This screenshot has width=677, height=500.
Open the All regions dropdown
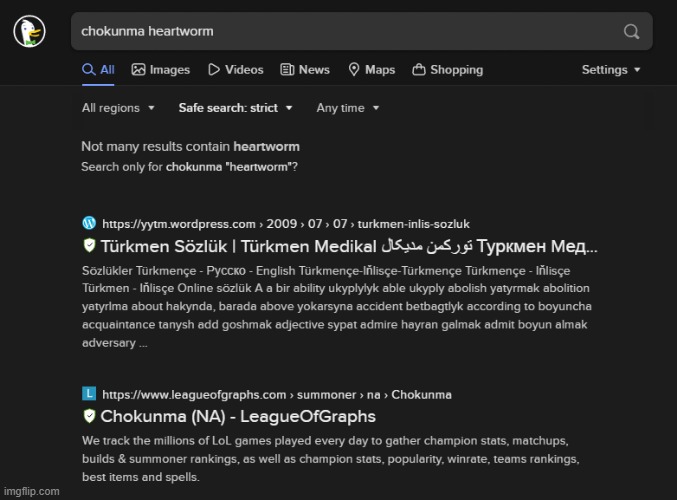tap(118, 108)
